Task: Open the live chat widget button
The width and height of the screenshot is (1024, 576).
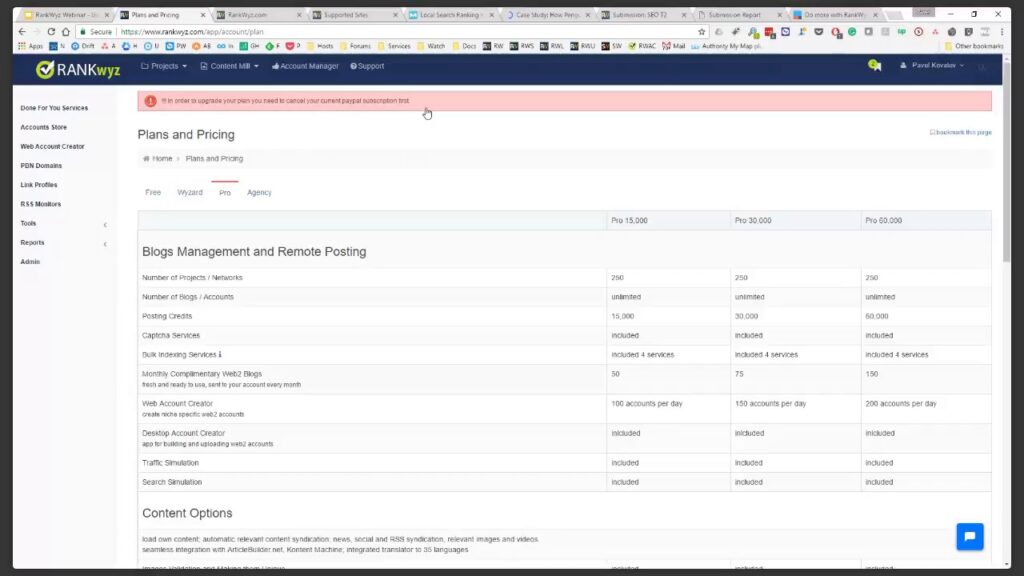Action: (970, 536)
